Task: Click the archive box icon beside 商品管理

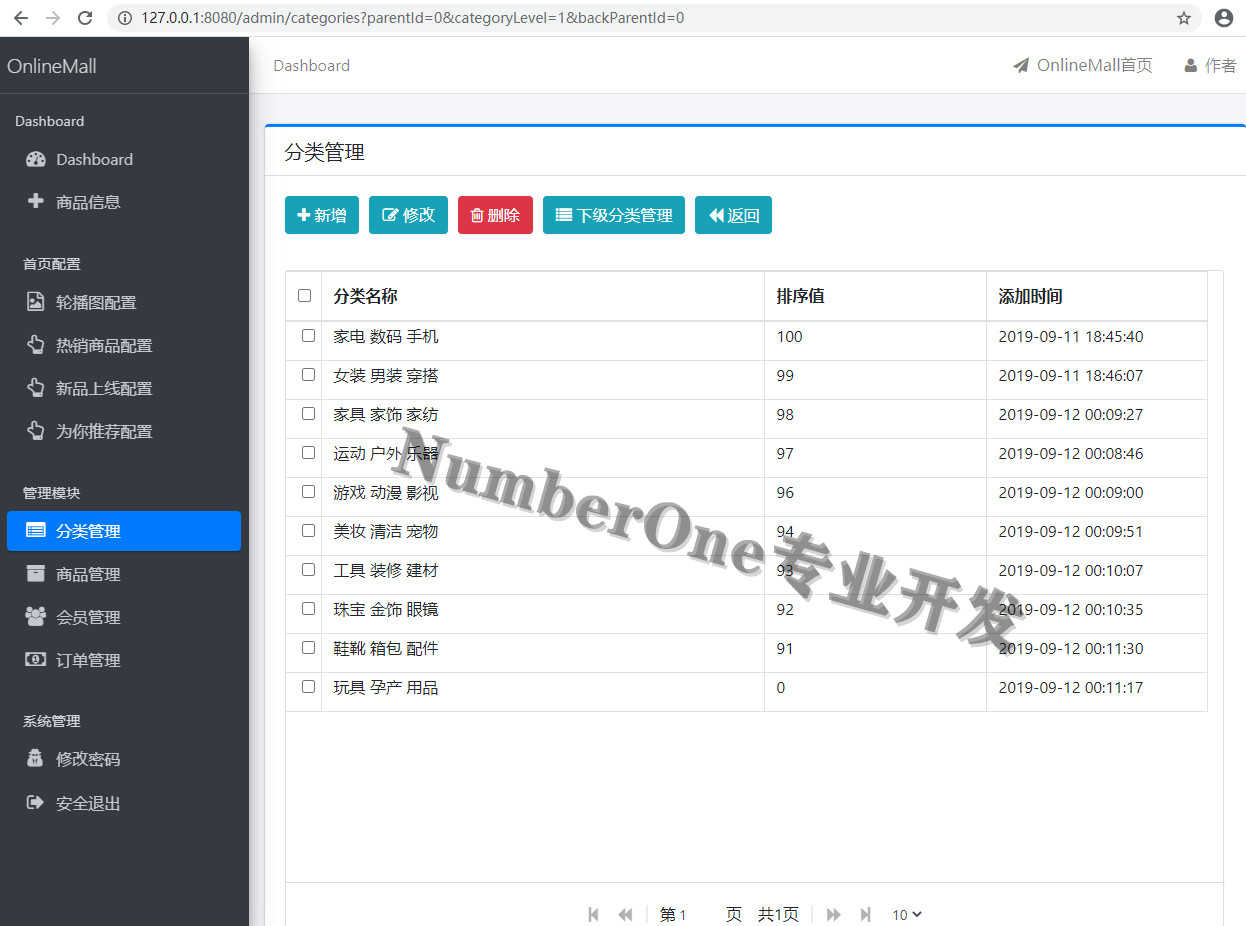Action: (x=36, y=573)
